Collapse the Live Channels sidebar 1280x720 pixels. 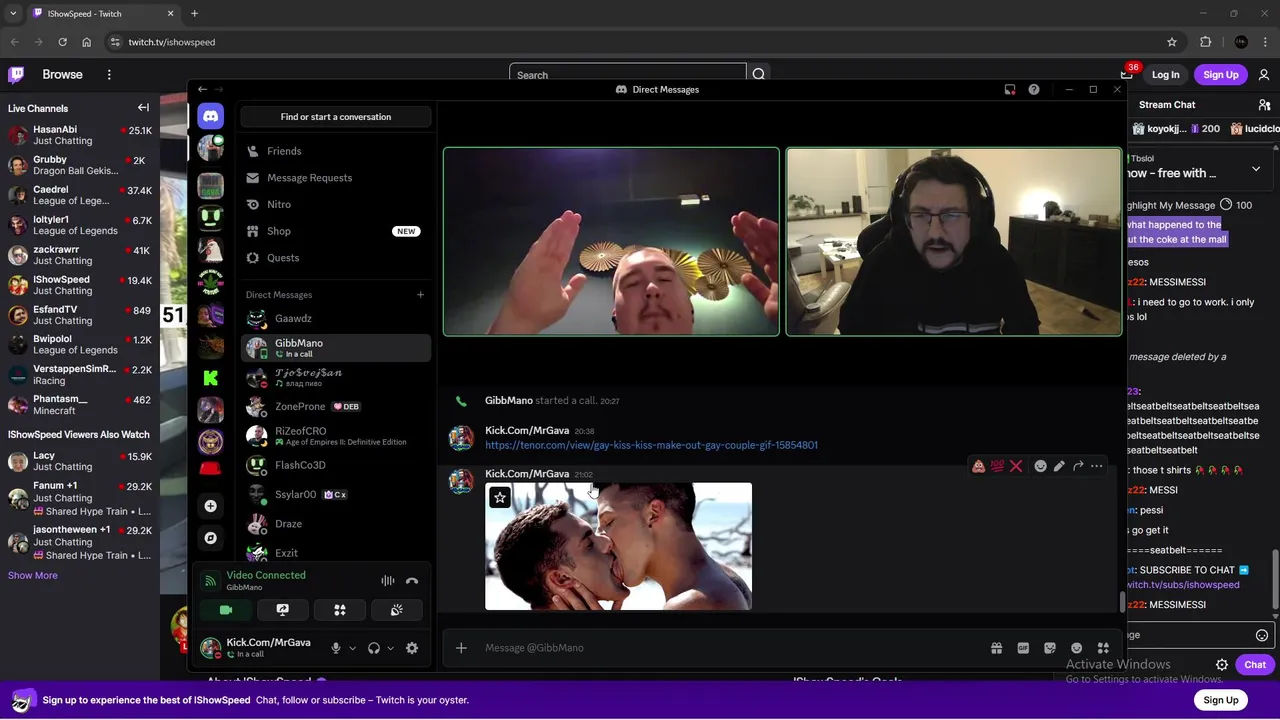point(143,108)
